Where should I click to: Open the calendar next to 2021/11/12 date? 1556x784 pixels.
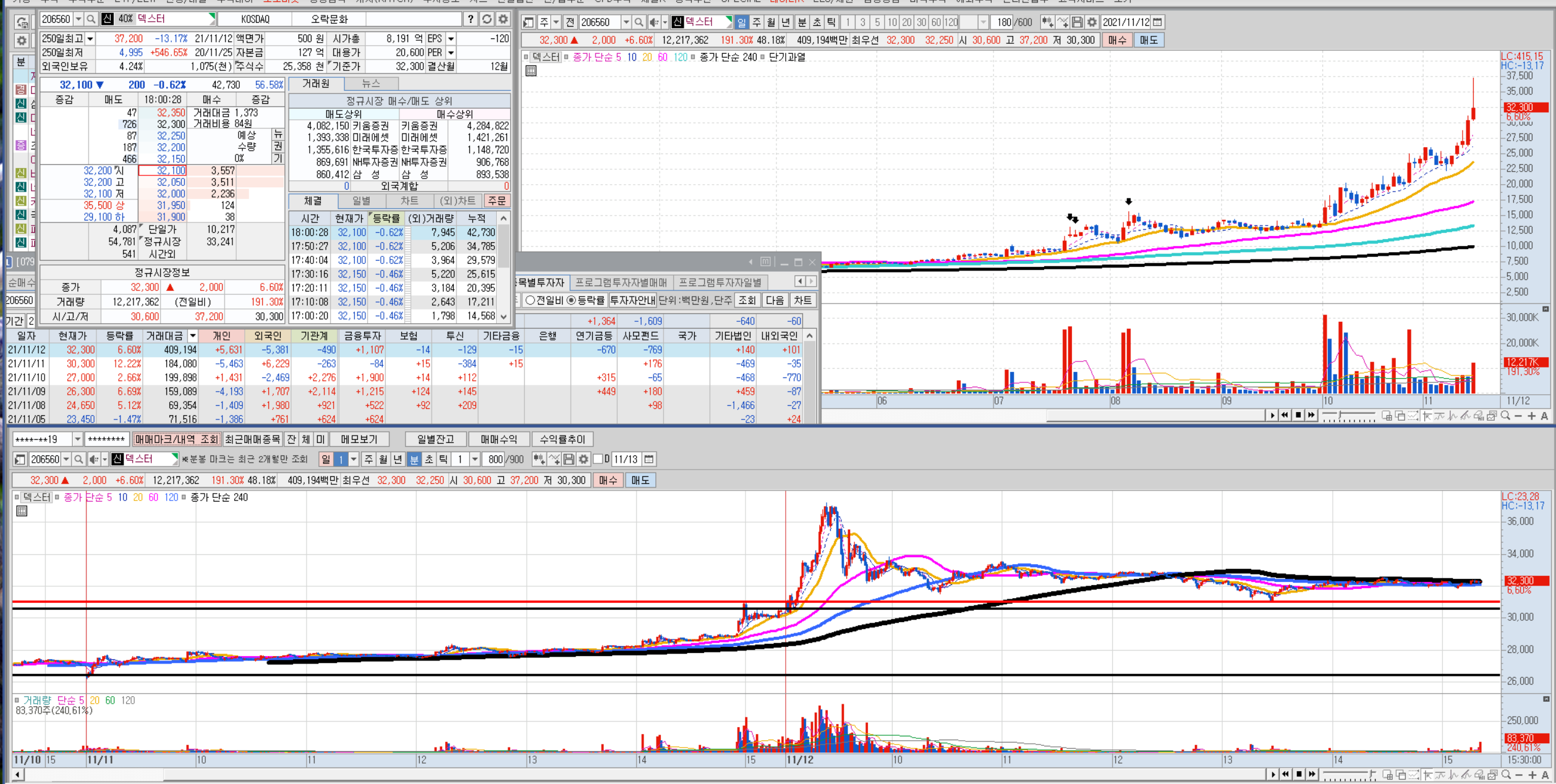point(1158,22)
